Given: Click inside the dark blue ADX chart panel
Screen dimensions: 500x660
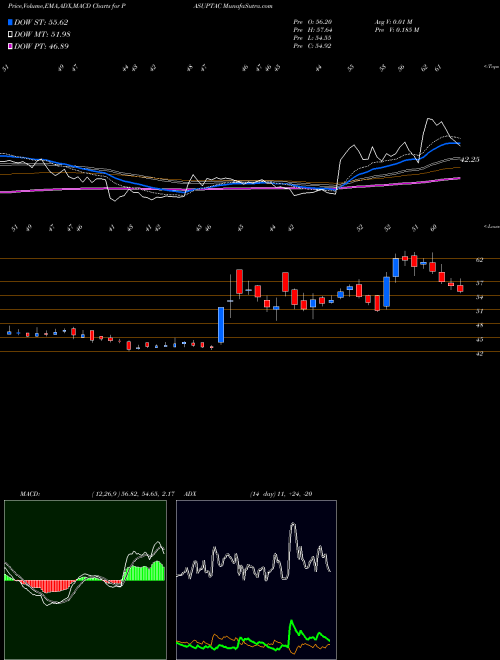Looking at the screenshot, I should [x=256, y=580].
